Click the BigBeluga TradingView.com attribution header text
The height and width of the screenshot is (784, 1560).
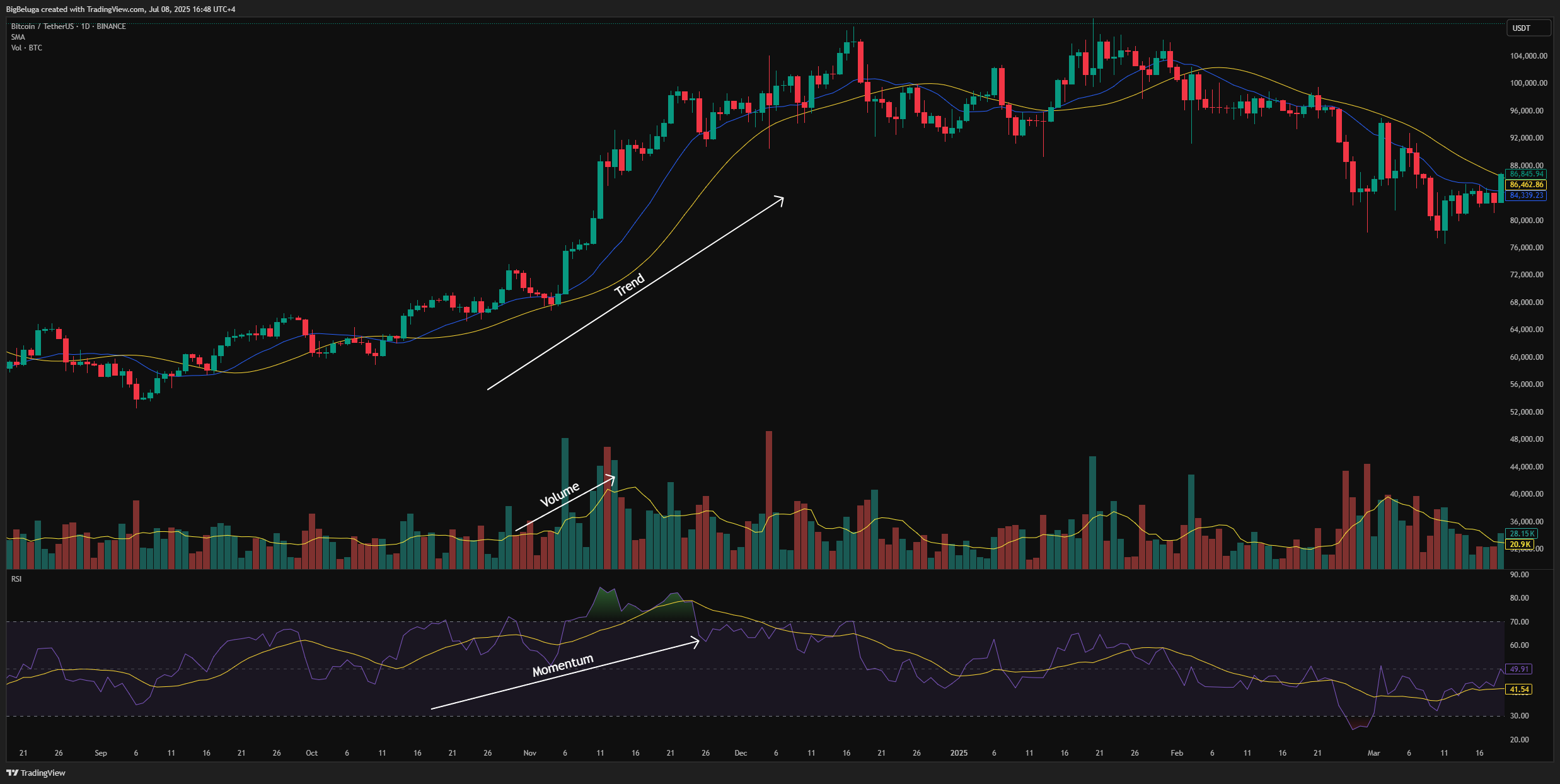(x=121, y=9)
